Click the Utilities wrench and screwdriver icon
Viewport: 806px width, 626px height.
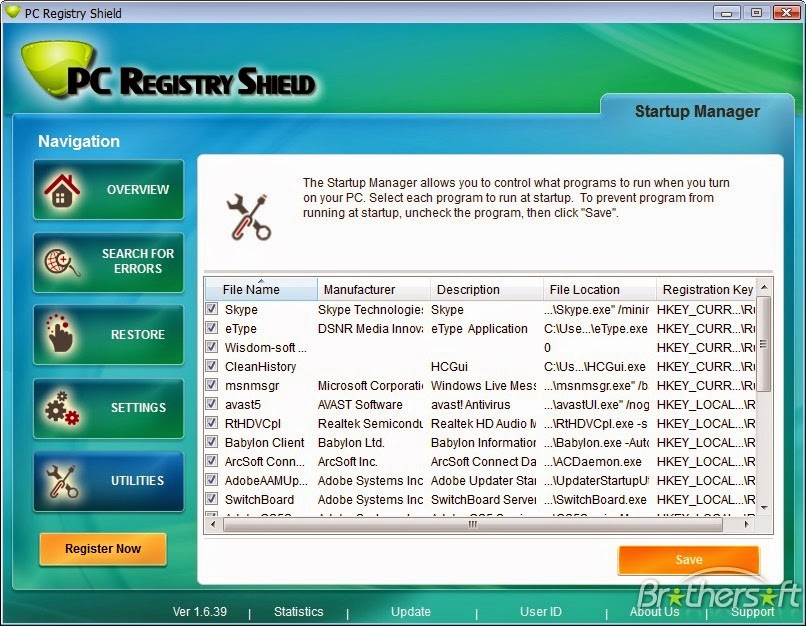tap(62, 481)
